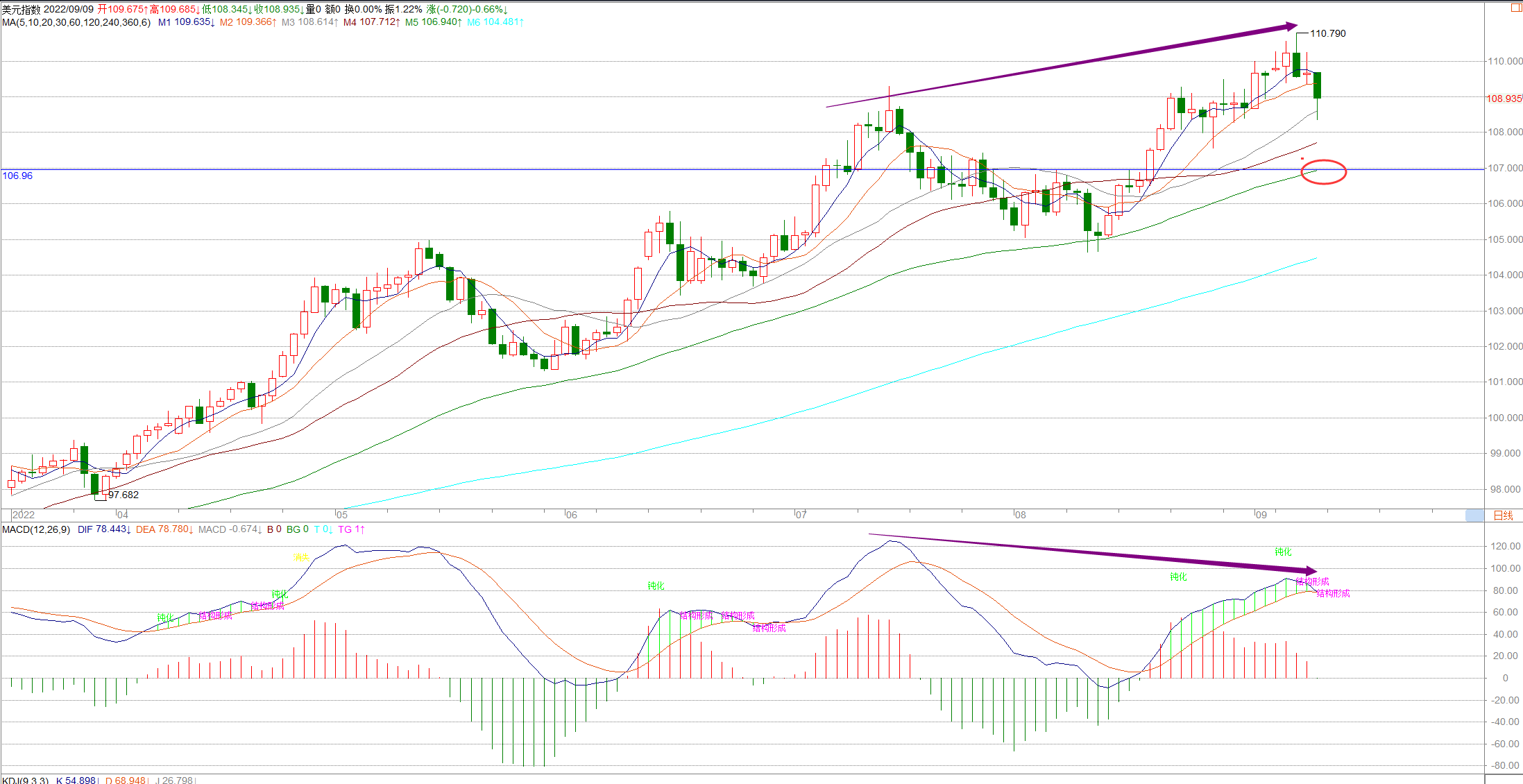Click the M4 107.712 moving average value
This screenshot has width=1523, height=784.
[371, 22]
